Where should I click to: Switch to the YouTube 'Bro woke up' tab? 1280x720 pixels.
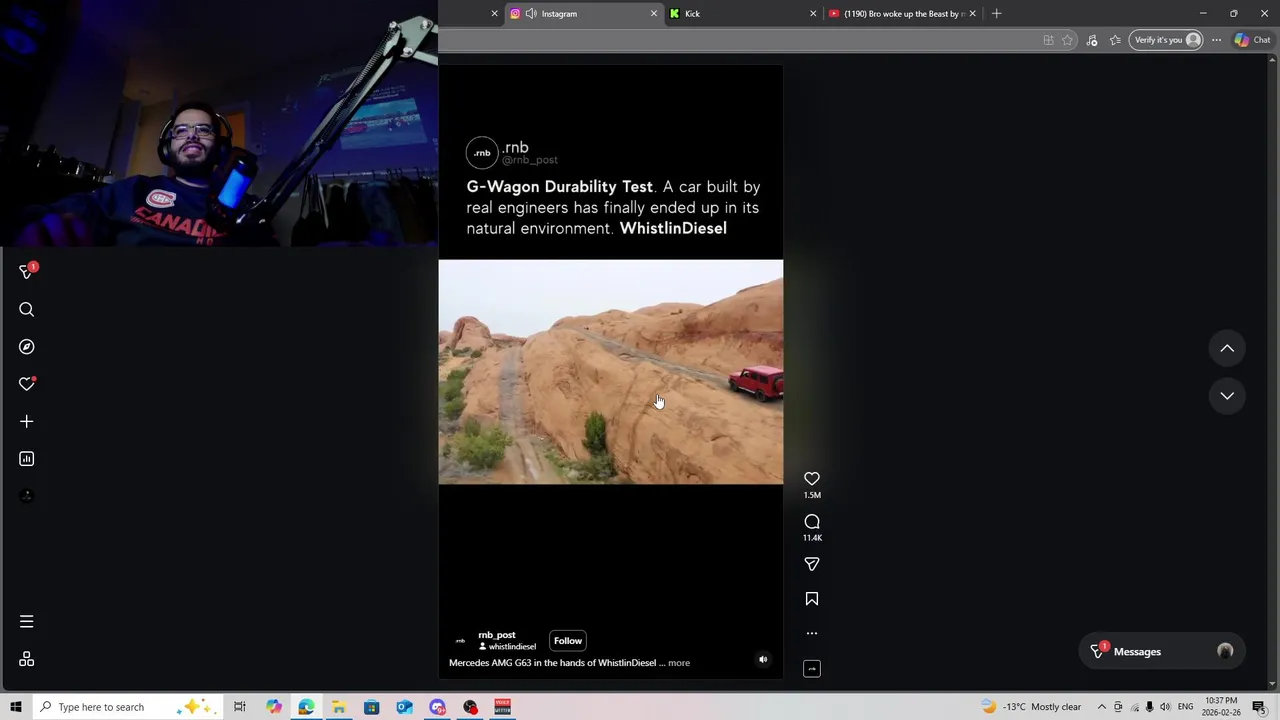tap(902, 14)
